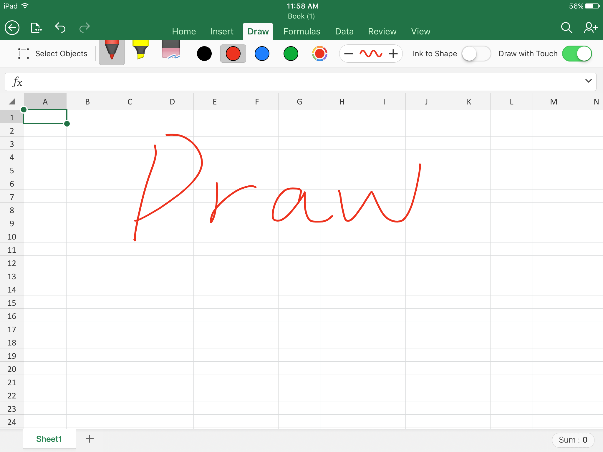Viewport: 603px width, 452px height.
Task: Pick the eraser tool
Action: [171, 52]
